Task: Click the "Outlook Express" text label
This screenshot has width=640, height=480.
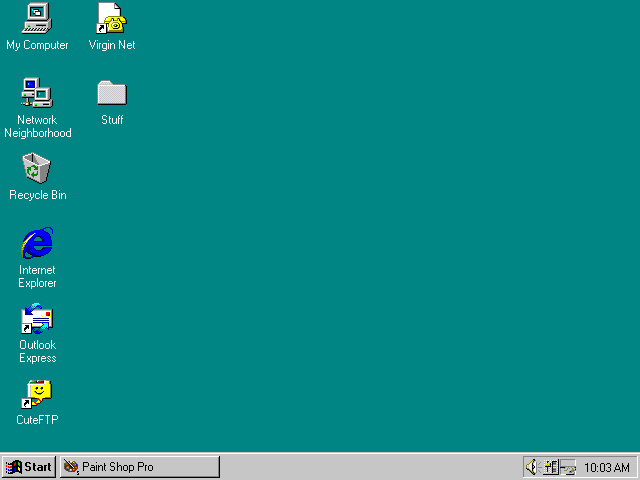Action: [37, 351]
